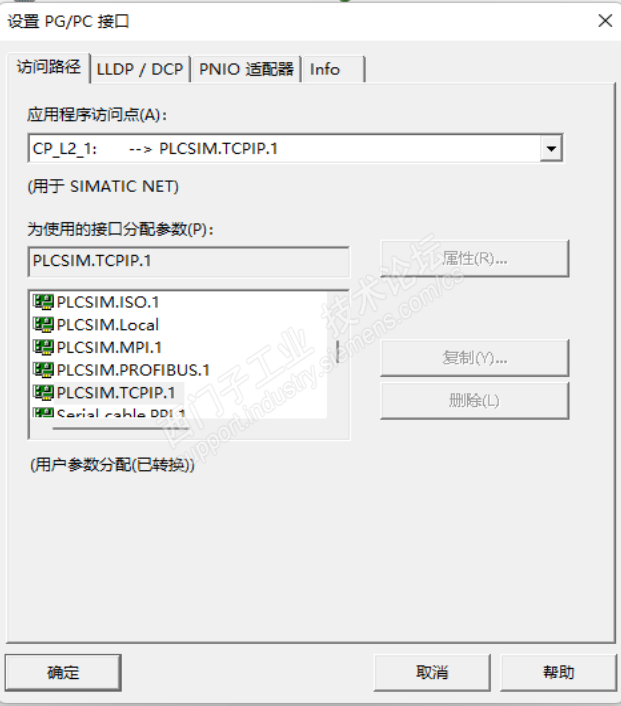Close the 设置 PG/PC 接口 dialog
621x706 pixels.
click(x=604, y=21)
